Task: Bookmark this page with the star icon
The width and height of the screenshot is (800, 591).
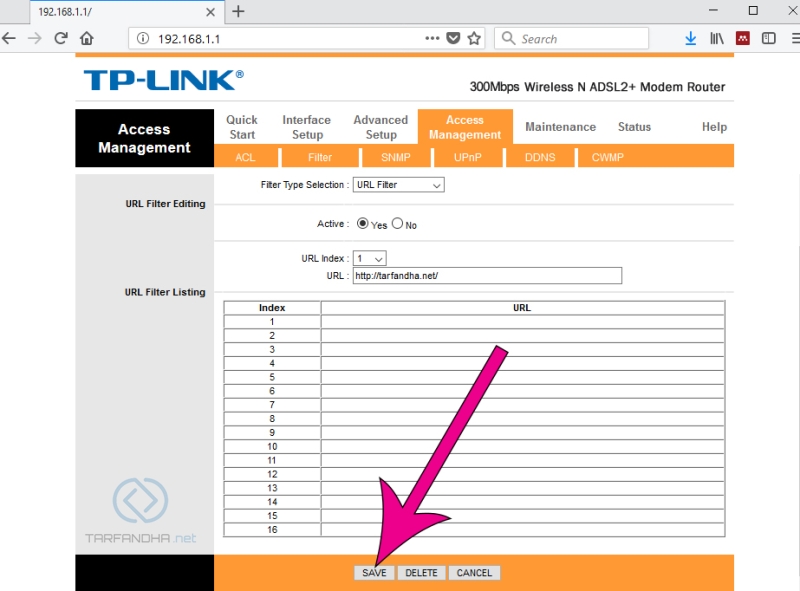Action: (x=474, y=38)
